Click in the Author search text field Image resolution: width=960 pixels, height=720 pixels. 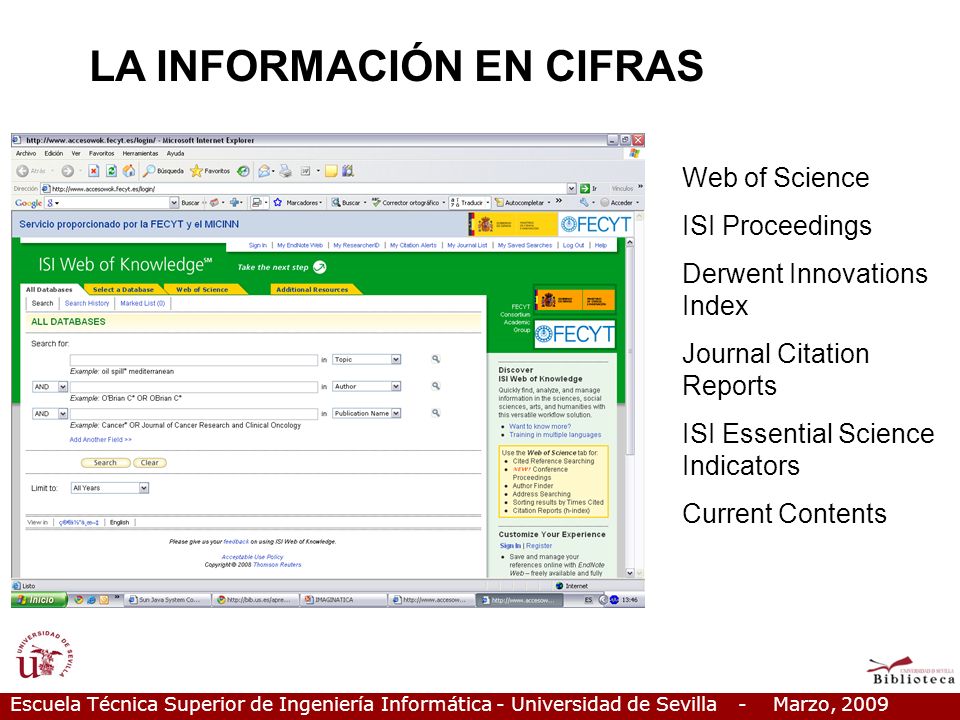pos(193,387)
